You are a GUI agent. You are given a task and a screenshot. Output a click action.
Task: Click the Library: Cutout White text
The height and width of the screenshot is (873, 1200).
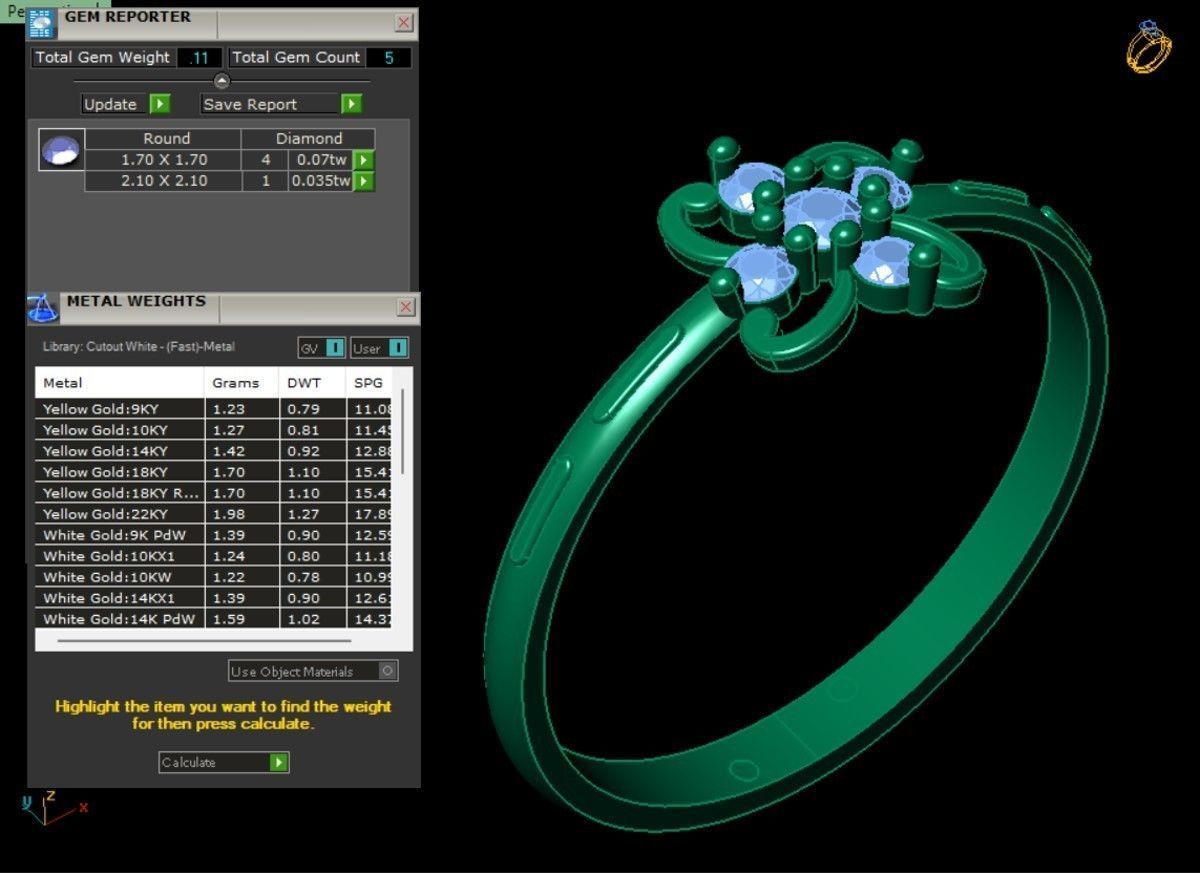139,347
